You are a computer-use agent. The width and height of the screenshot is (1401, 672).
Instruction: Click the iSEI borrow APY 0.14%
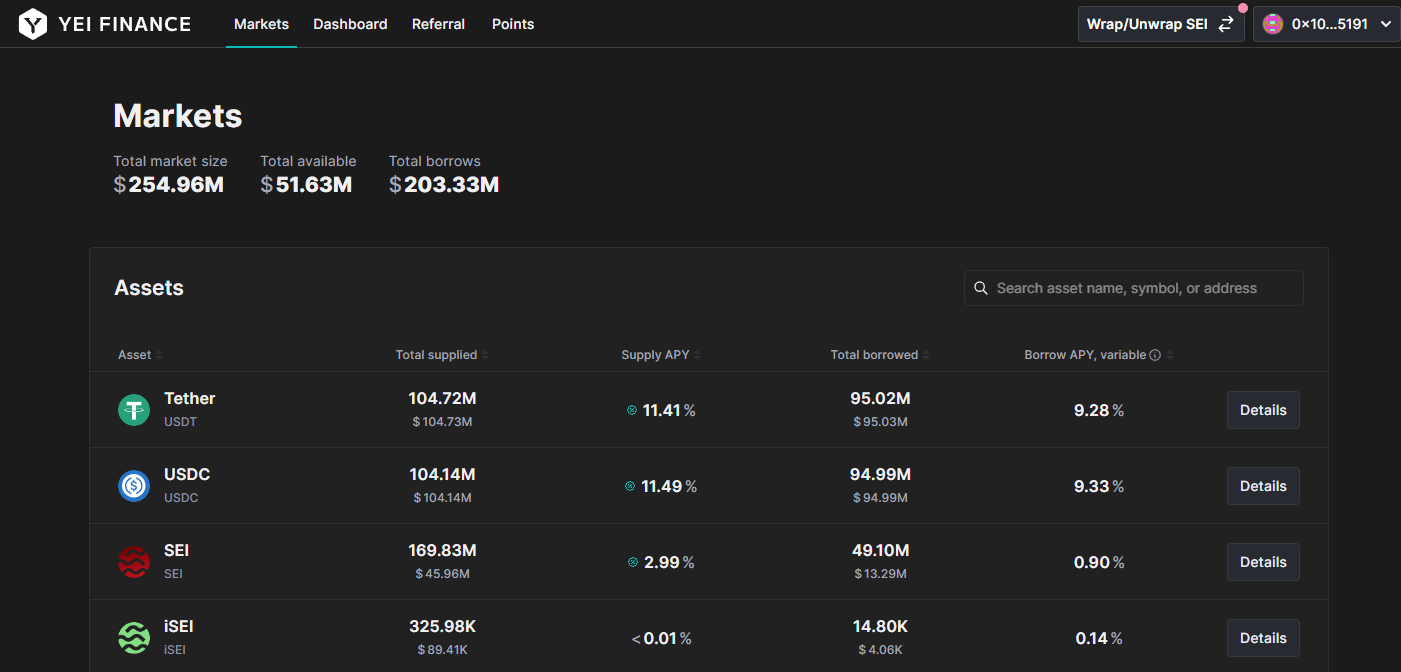(1099, 638)
